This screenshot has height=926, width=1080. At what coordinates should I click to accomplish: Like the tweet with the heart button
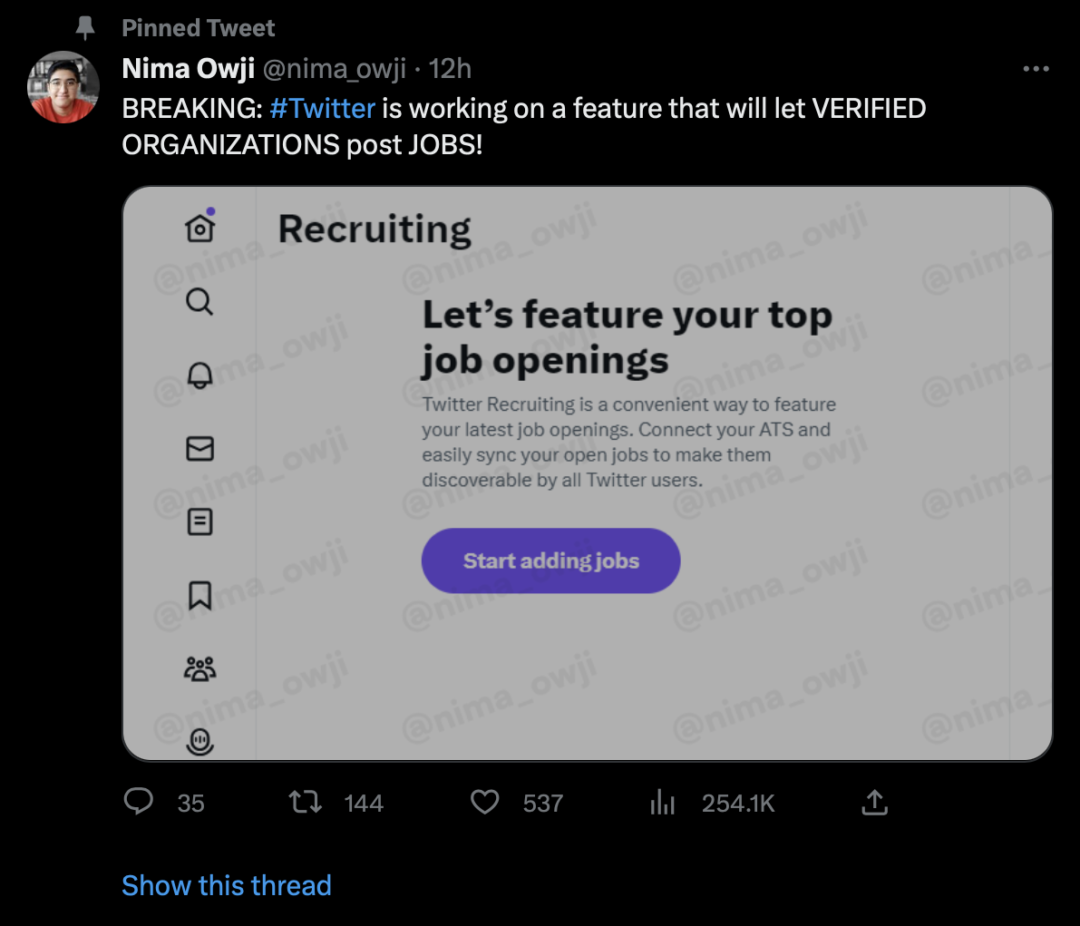484,802
